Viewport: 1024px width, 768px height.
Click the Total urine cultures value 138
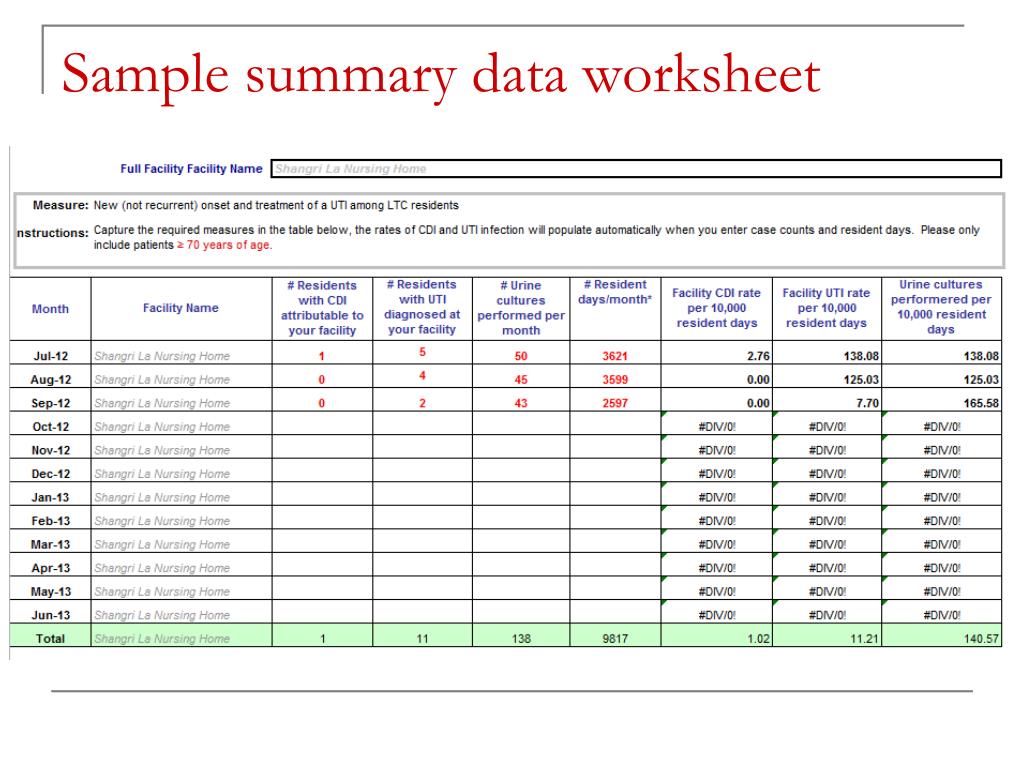click(x=521, y=638)
